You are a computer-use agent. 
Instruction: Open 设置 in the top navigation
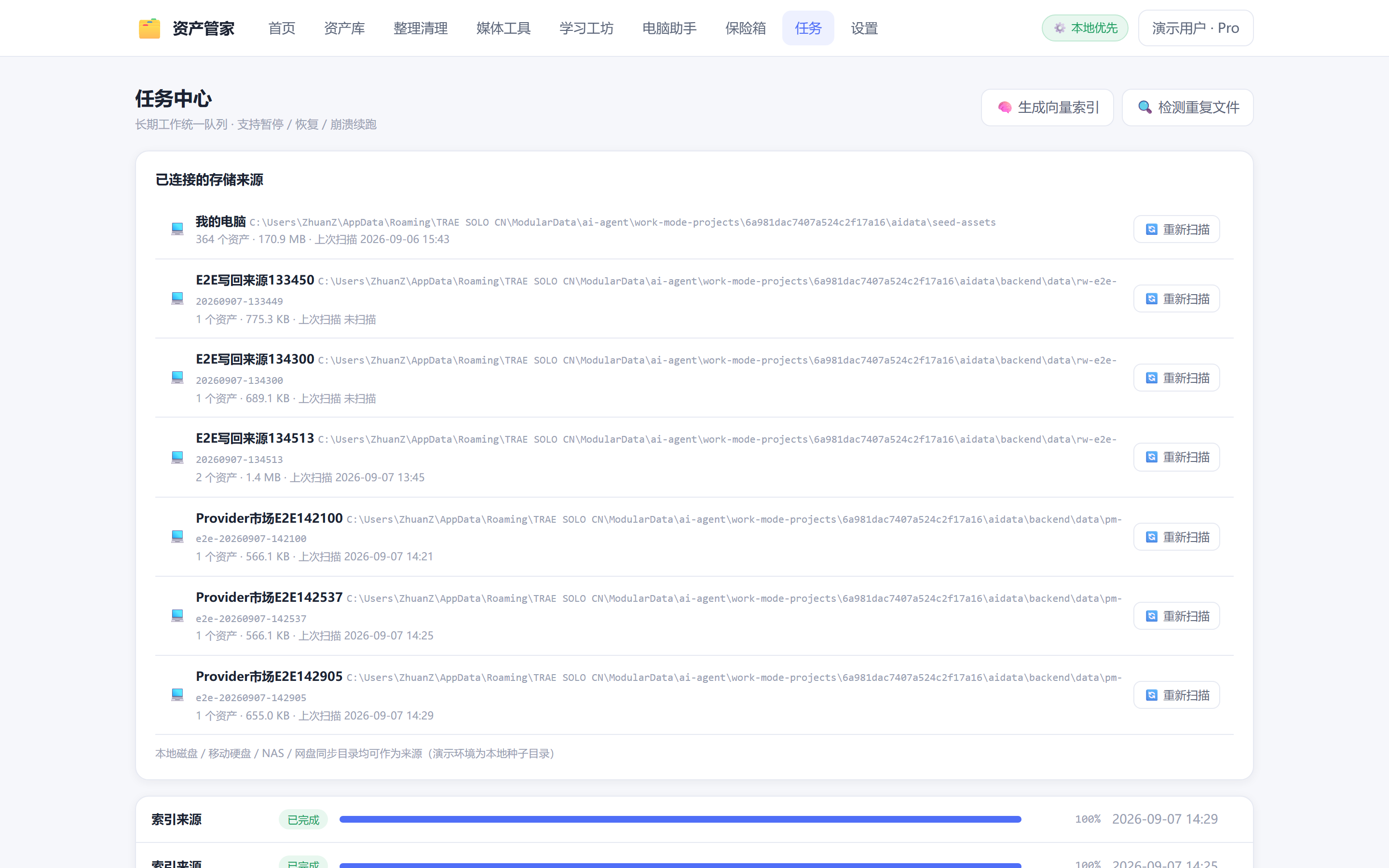864,28
